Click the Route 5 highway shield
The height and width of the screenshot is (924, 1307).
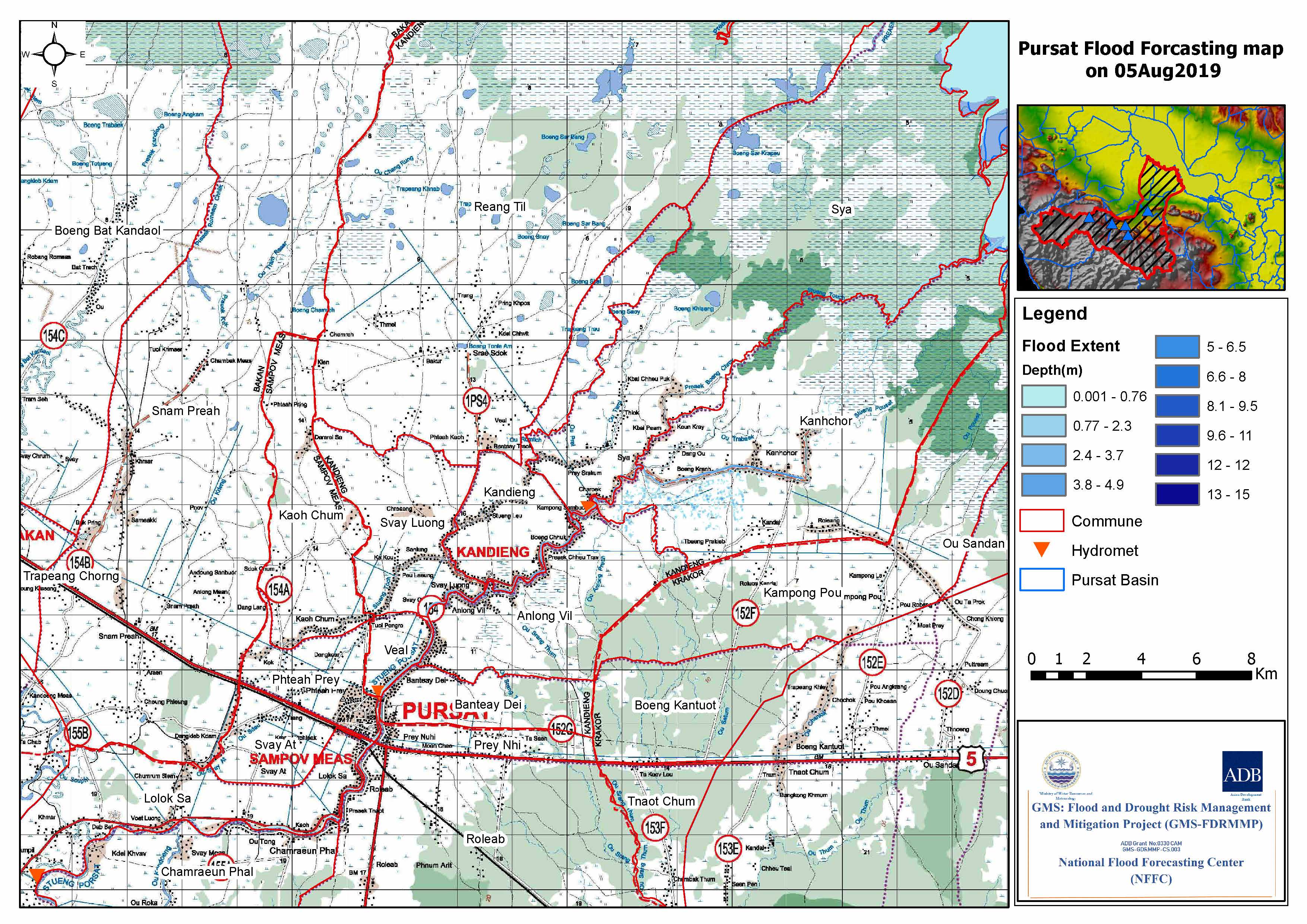pyautogui.click(x=971, y=759)
